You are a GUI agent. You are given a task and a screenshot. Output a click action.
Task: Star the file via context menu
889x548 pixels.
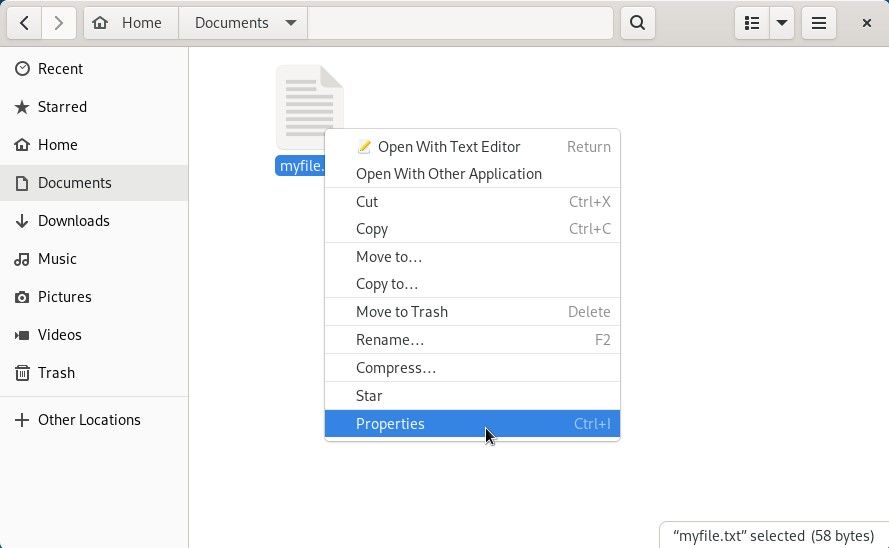click(x=370, y=396)
